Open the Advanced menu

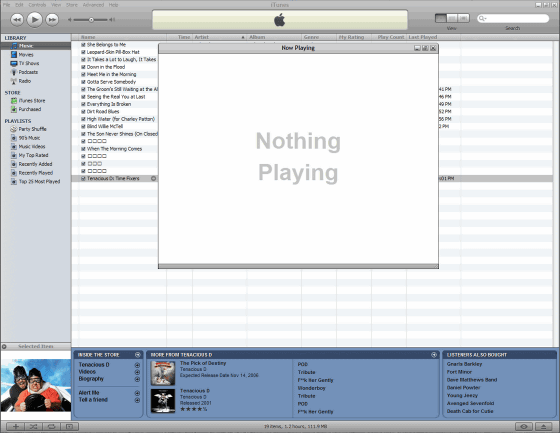tap(93, 5)
